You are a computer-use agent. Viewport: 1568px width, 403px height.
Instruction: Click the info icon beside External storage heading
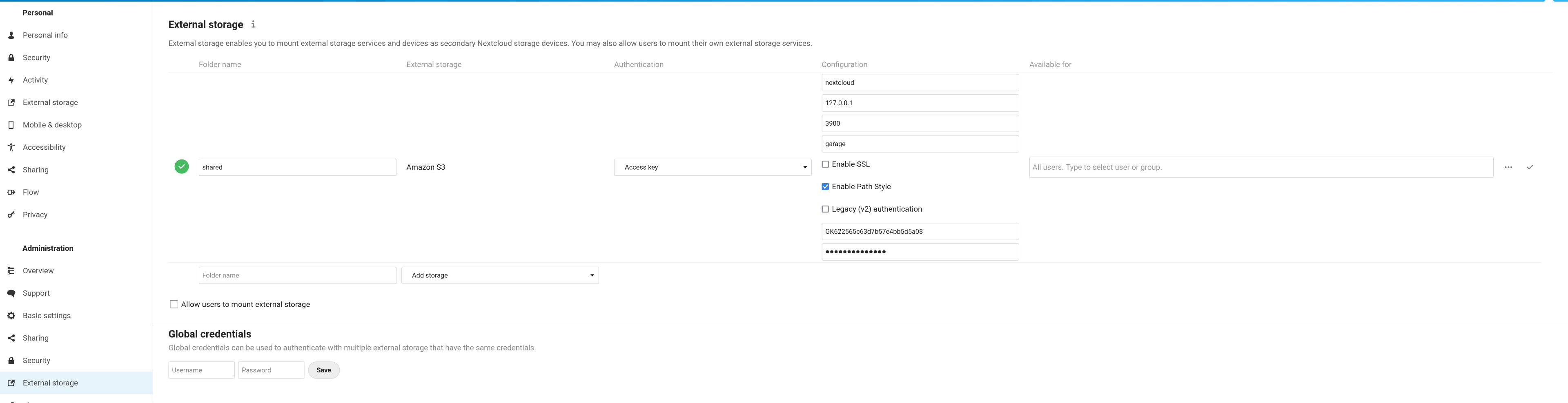(253, 24)
